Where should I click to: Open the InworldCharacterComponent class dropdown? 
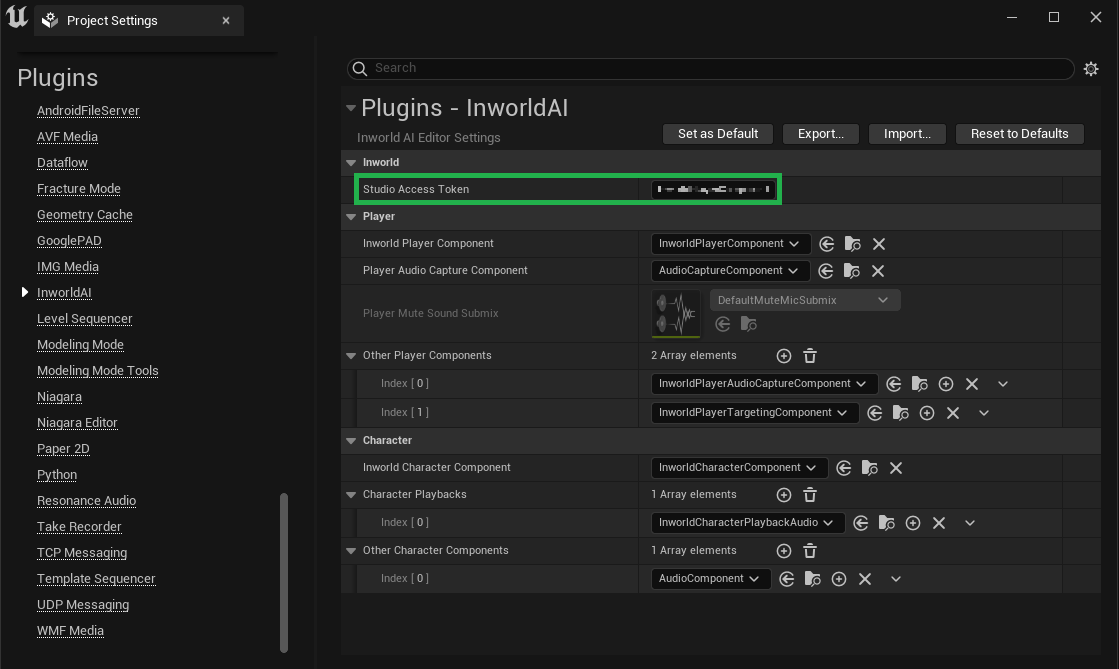coord(739,468)
